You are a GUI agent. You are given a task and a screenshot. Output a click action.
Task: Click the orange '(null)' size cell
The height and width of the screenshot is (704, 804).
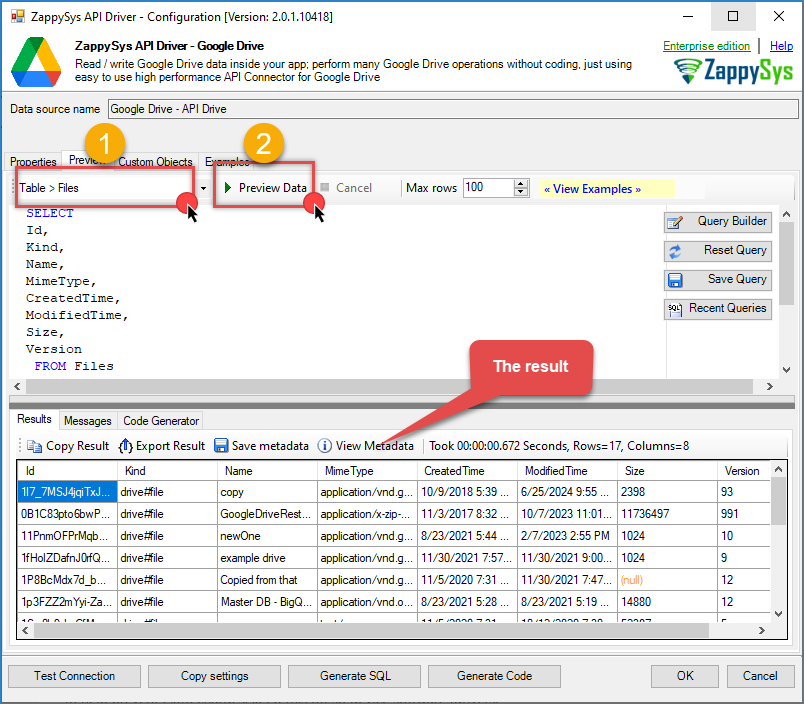(668, 580)
